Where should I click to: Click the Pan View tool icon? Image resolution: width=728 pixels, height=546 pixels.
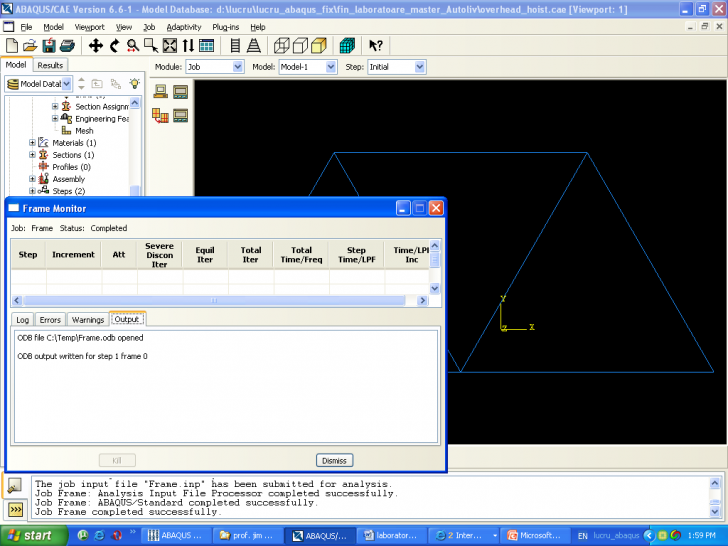pos(96,46)
